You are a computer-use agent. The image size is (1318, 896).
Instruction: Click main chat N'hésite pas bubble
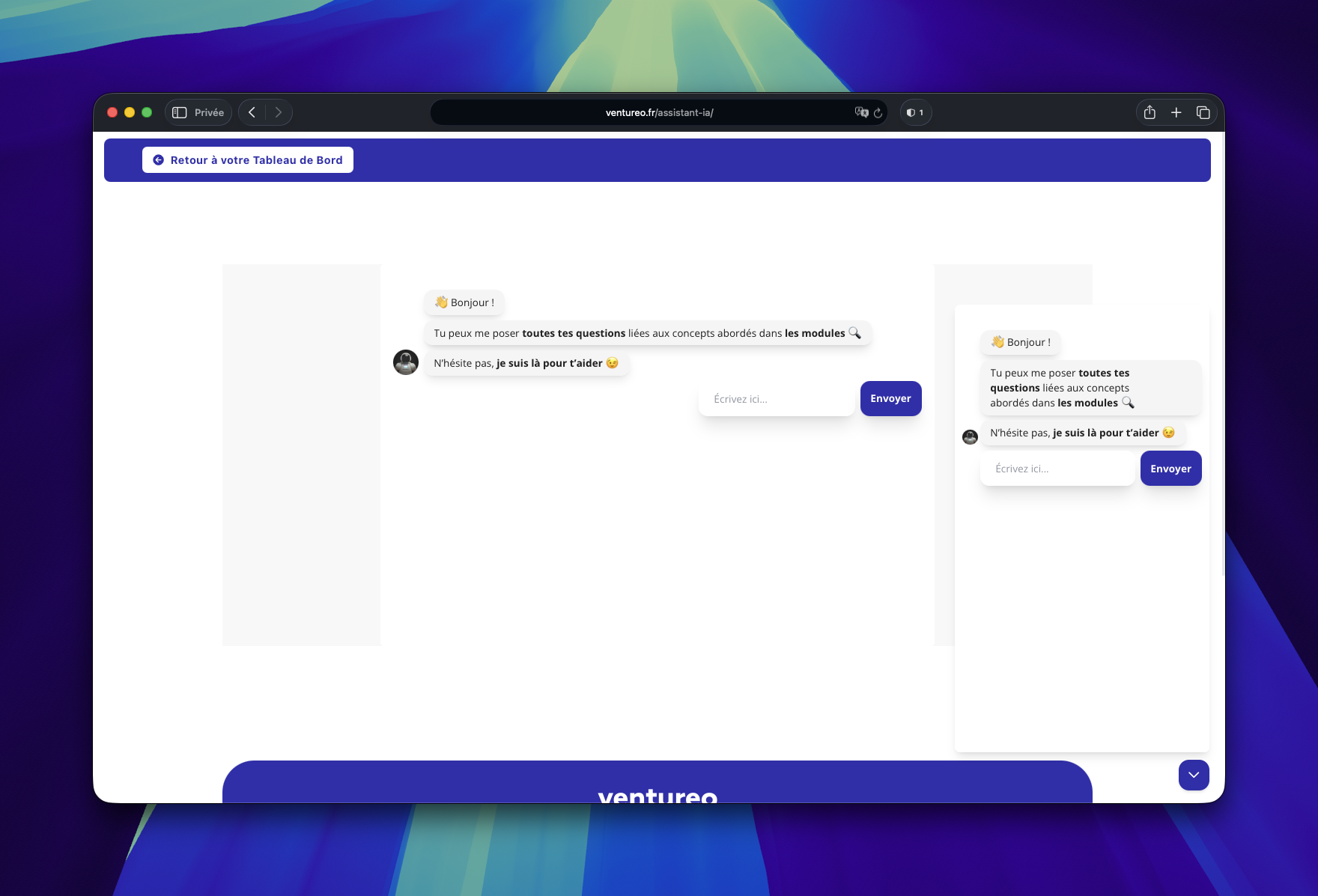(x=526, y=363)
